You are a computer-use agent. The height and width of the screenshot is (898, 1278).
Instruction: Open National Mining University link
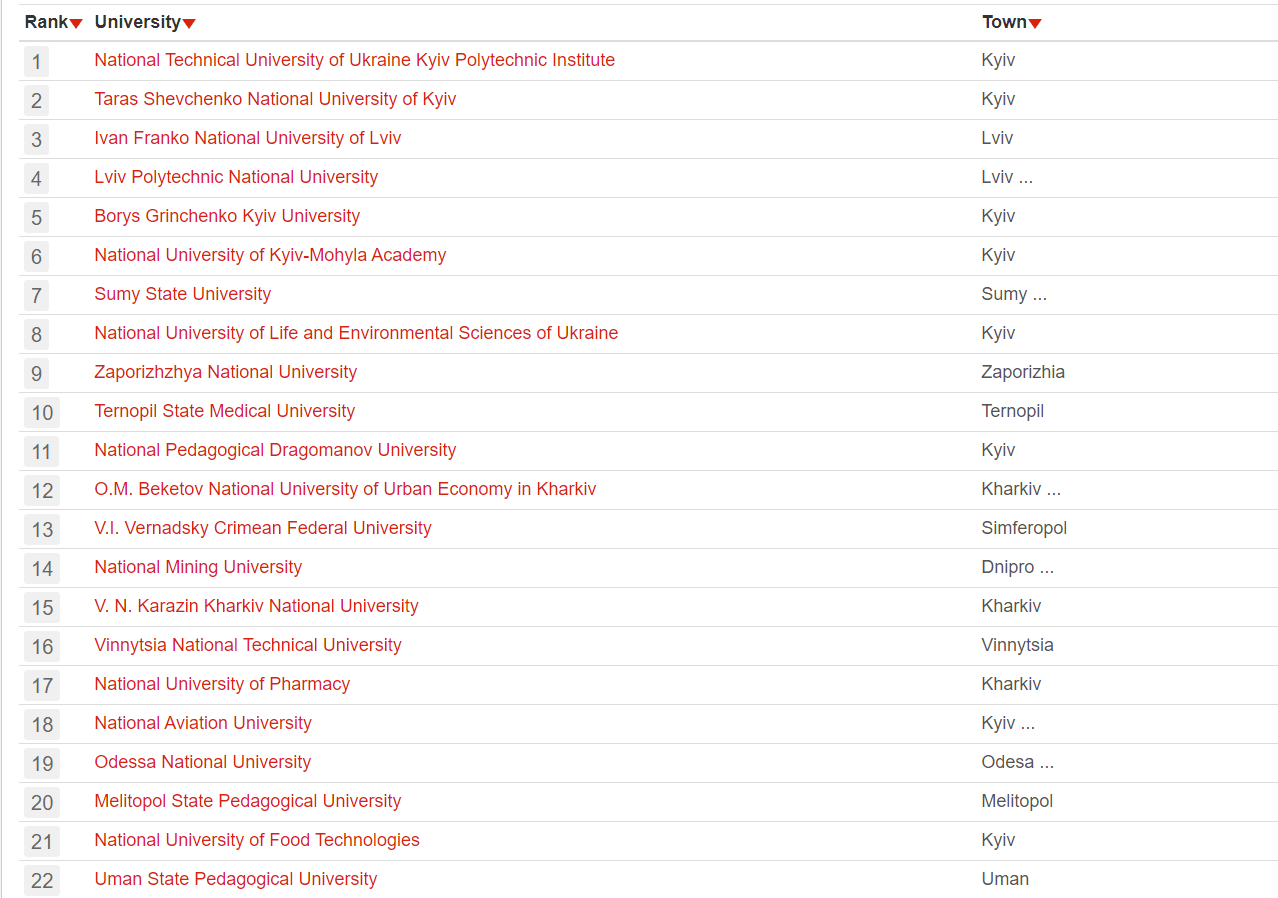pyautogui.click(x=198, y=567)
